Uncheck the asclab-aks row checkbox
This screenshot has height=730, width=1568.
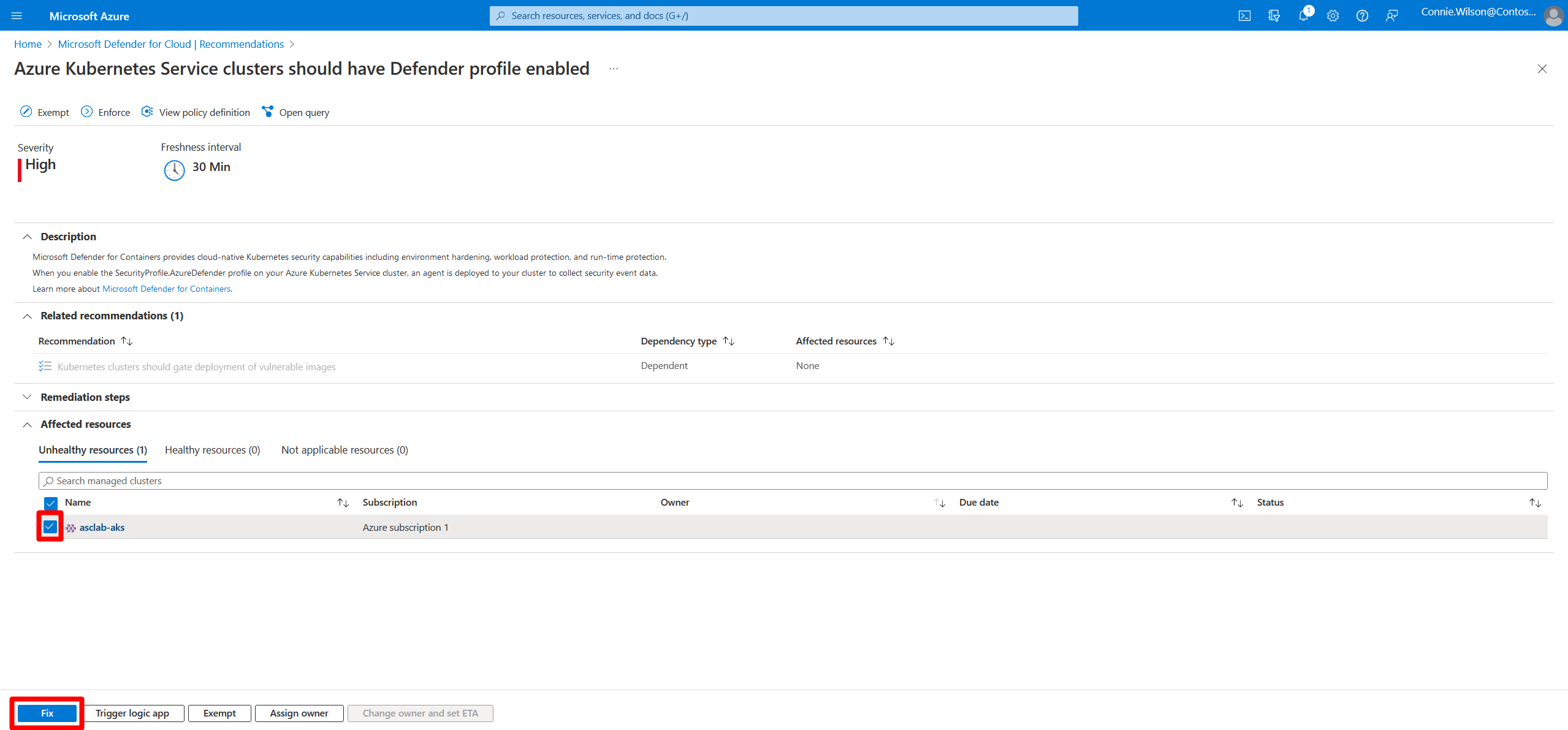click(x=50, y=527)
